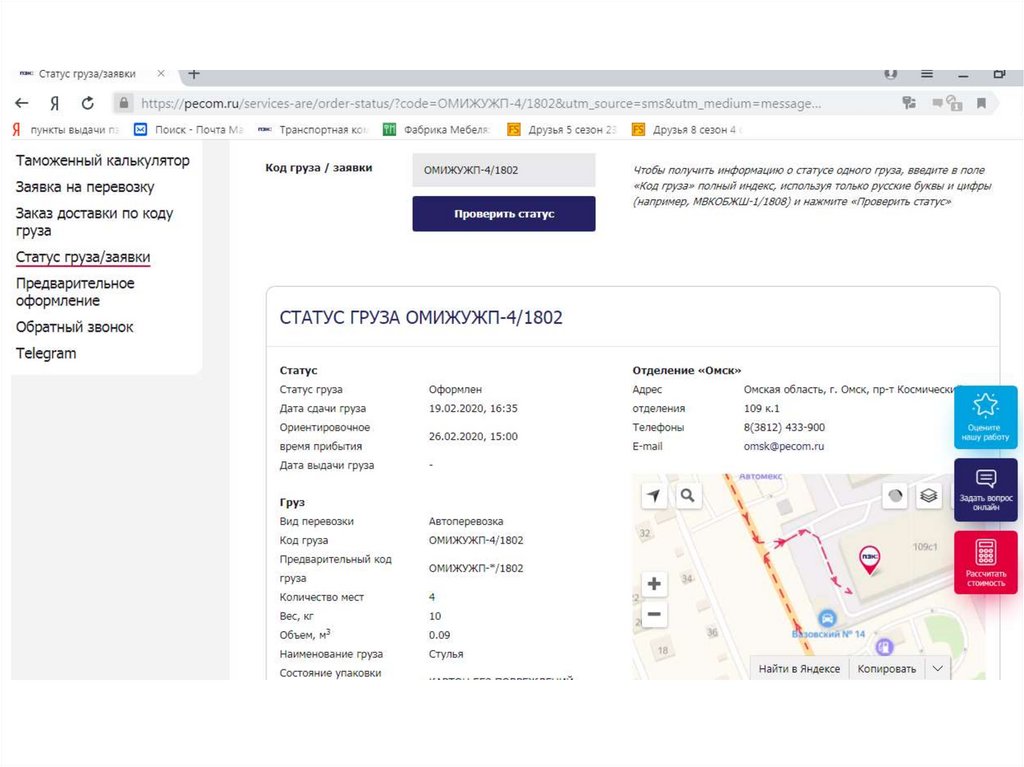
Task: Open the browser hamburger menu
Action: coord(927,74)
